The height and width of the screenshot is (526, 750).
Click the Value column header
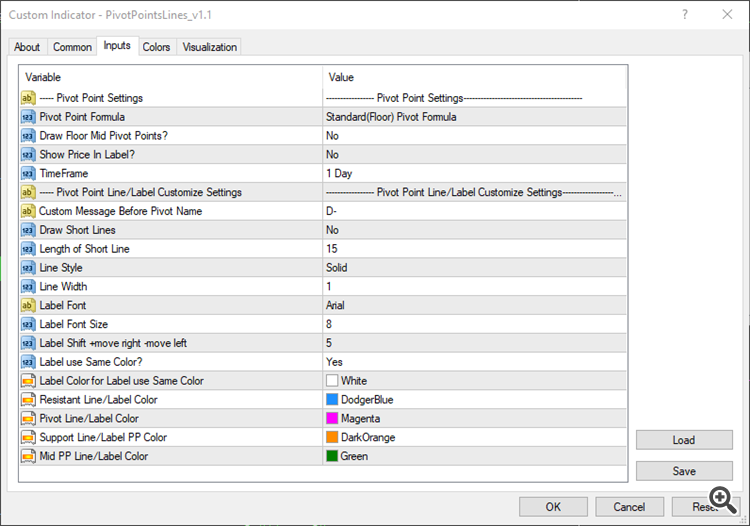474,77
